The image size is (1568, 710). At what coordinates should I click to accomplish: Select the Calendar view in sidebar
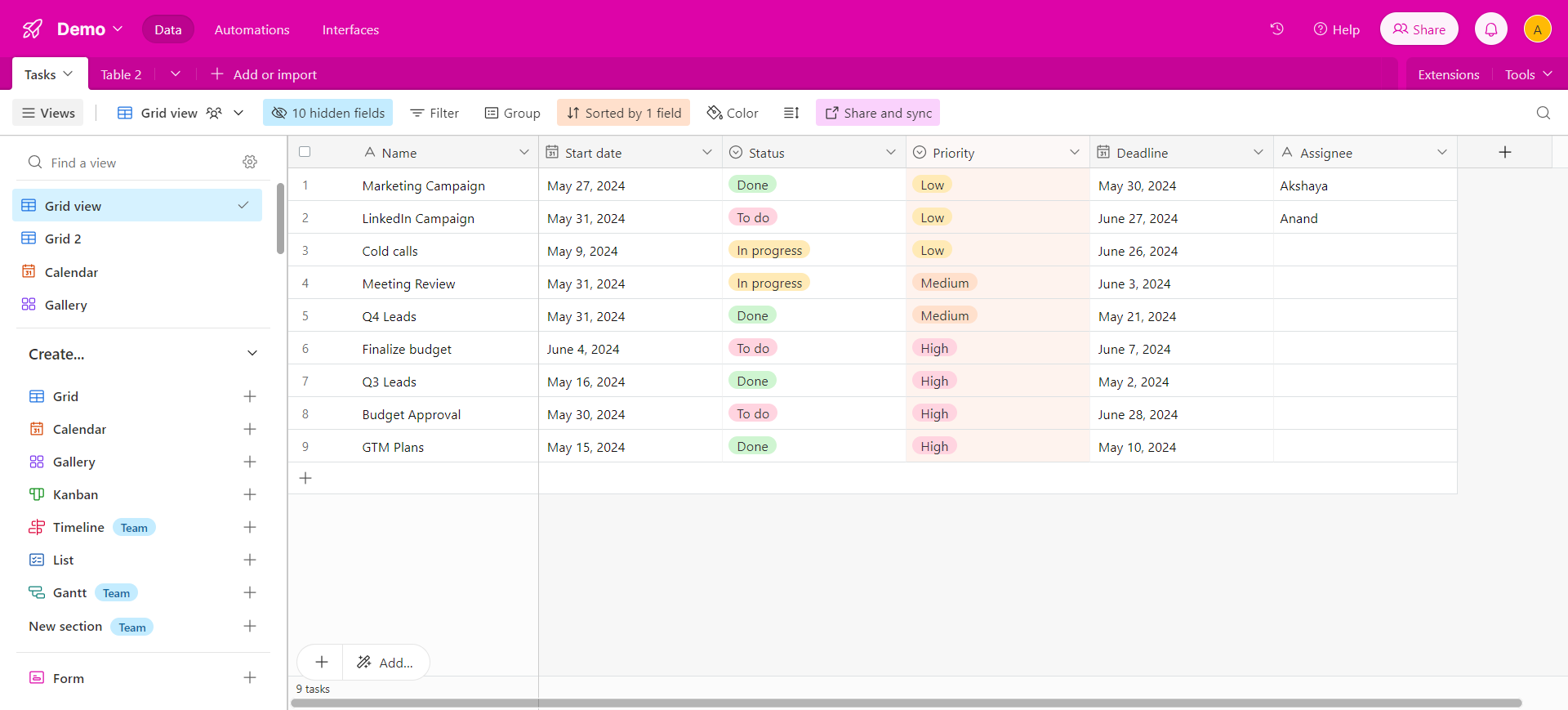[137, 272]
